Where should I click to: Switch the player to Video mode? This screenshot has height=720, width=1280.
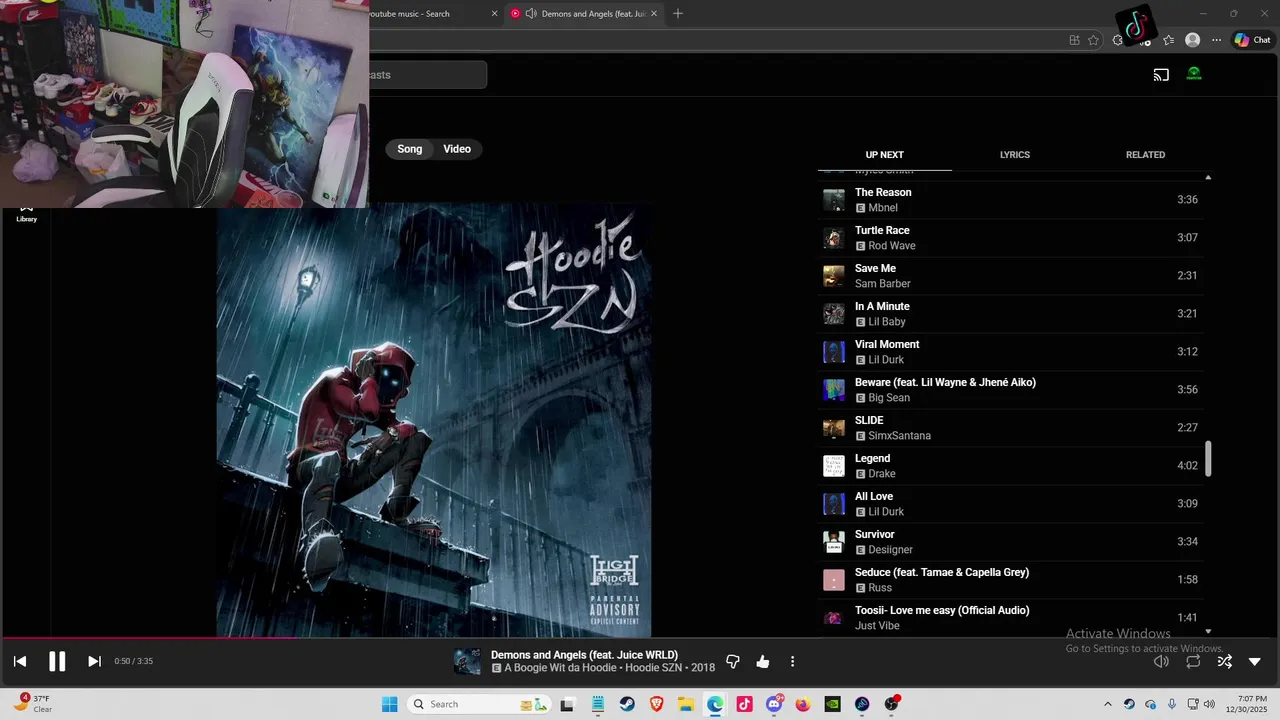[457, 149]
